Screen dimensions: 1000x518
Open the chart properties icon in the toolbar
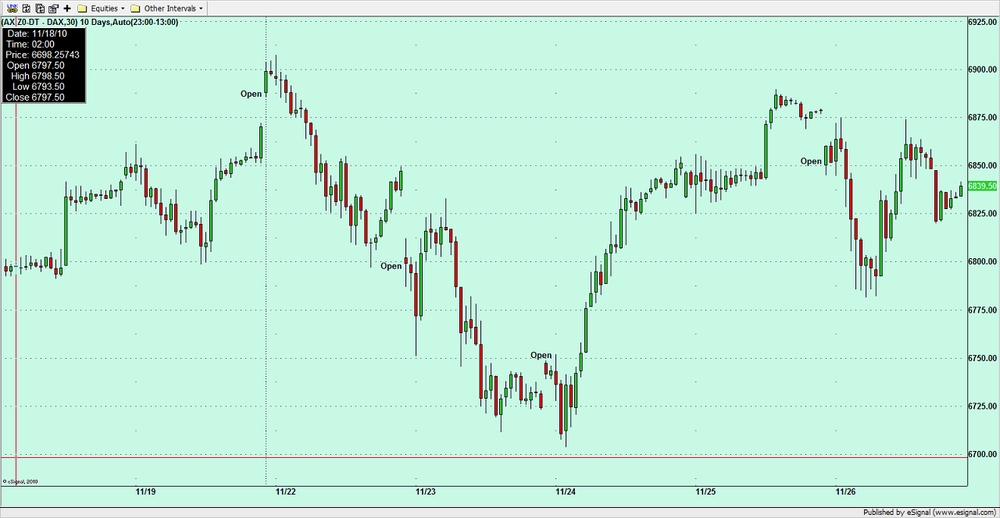(54, 8)
